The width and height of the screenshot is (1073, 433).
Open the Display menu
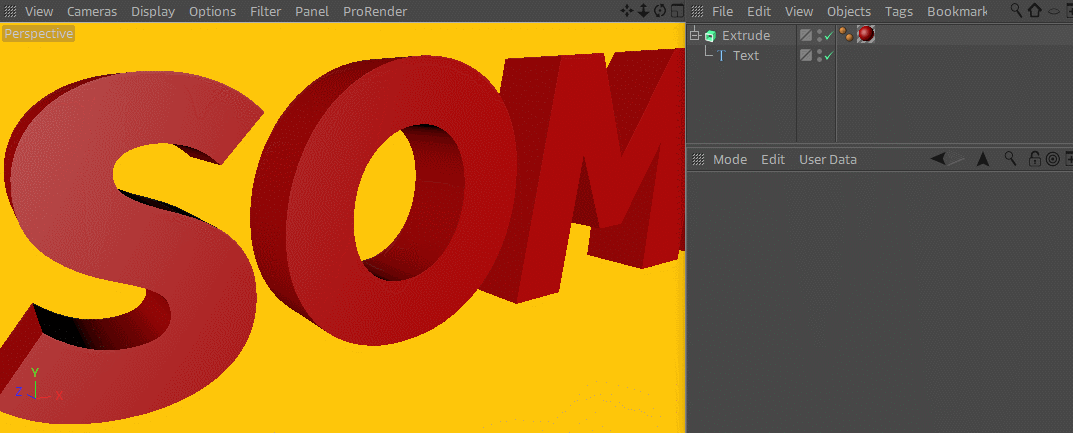pos(153,12)
